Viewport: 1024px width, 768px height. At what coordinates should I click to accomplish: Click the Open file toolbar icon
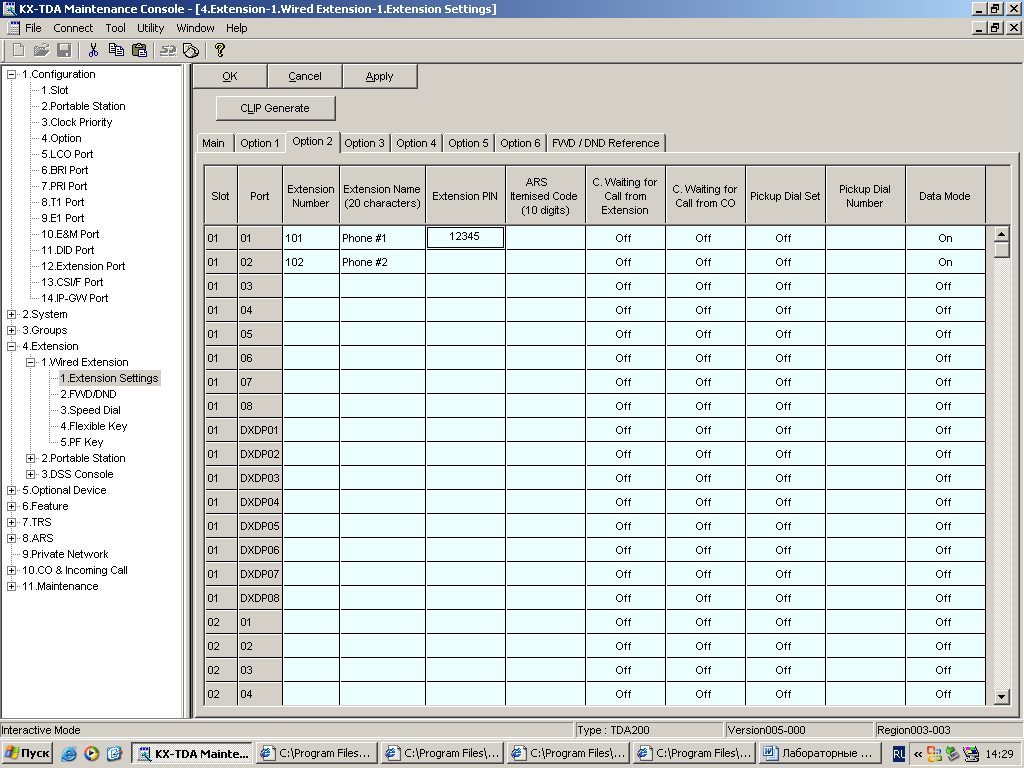(41, 50)
